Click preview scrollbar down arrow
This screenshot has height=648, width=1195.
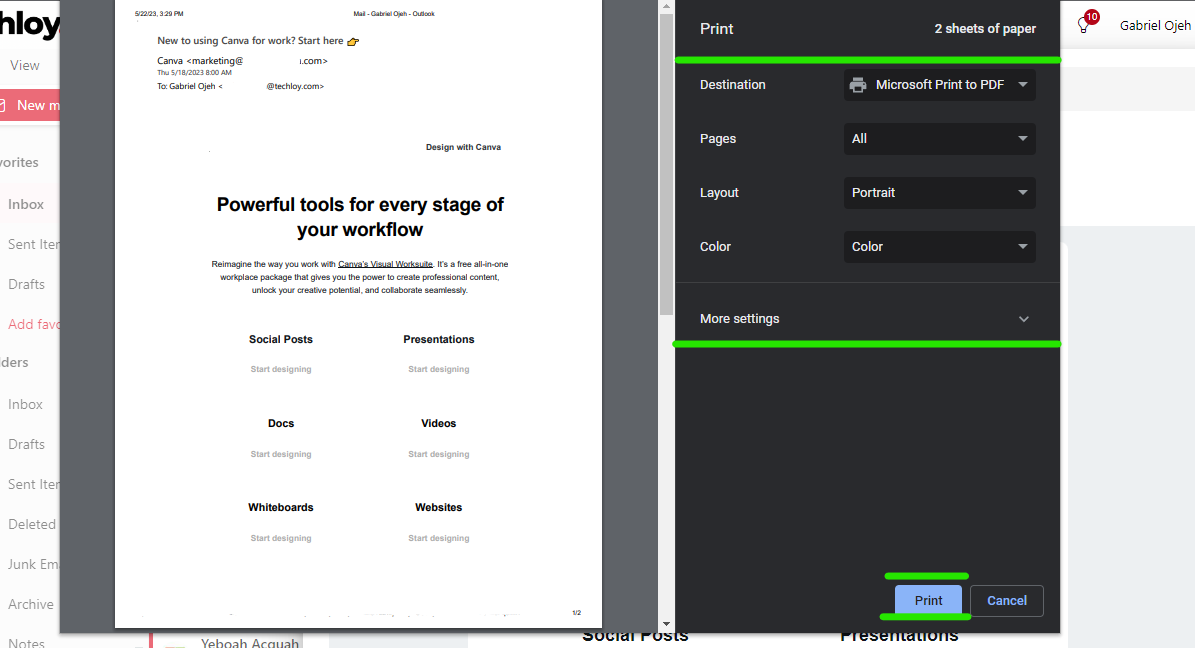pos(666,624)
